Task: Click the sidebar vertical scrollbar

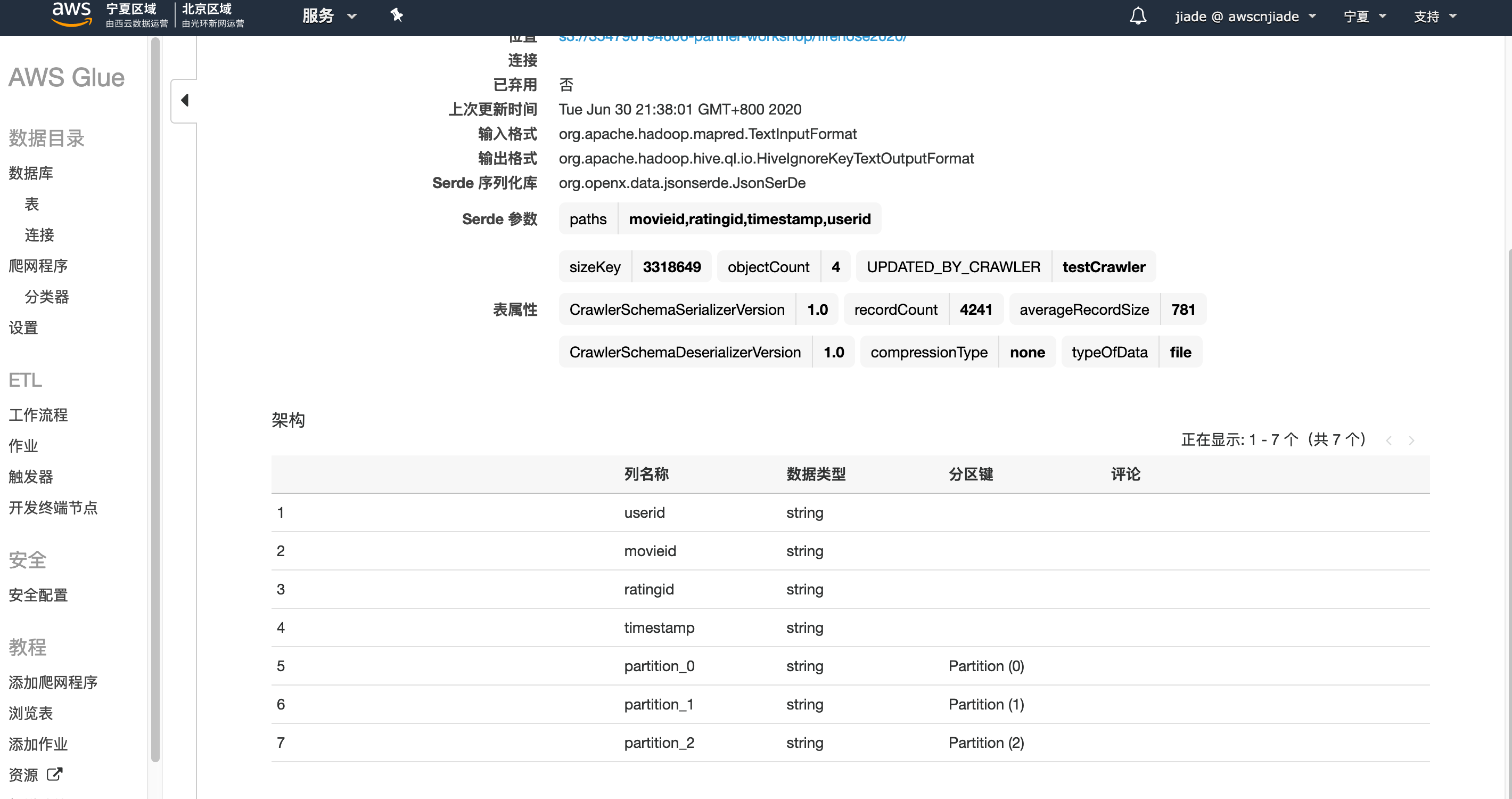Action: (x=155, y=399)
